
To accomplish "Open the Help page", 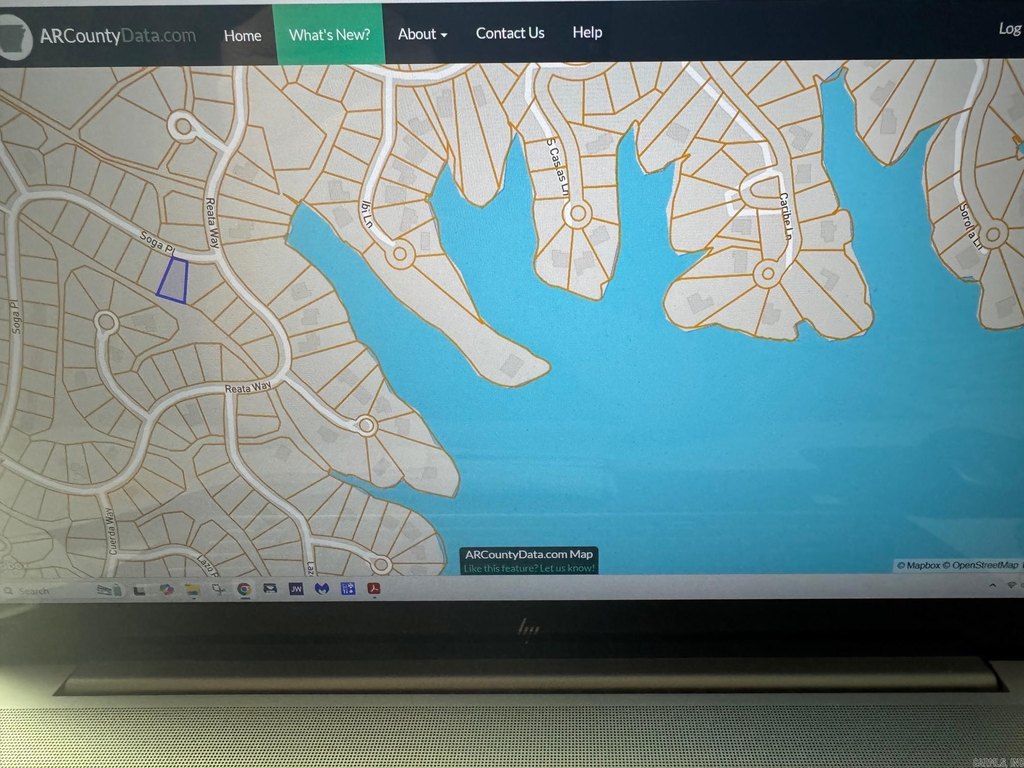I will click(587, 32).
